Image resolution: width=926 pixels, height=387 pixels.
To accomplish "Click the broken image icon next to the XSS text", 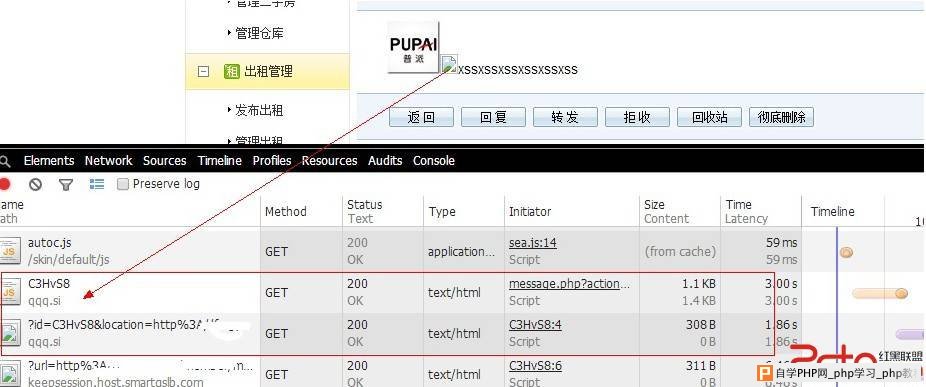I will point(450,64).
